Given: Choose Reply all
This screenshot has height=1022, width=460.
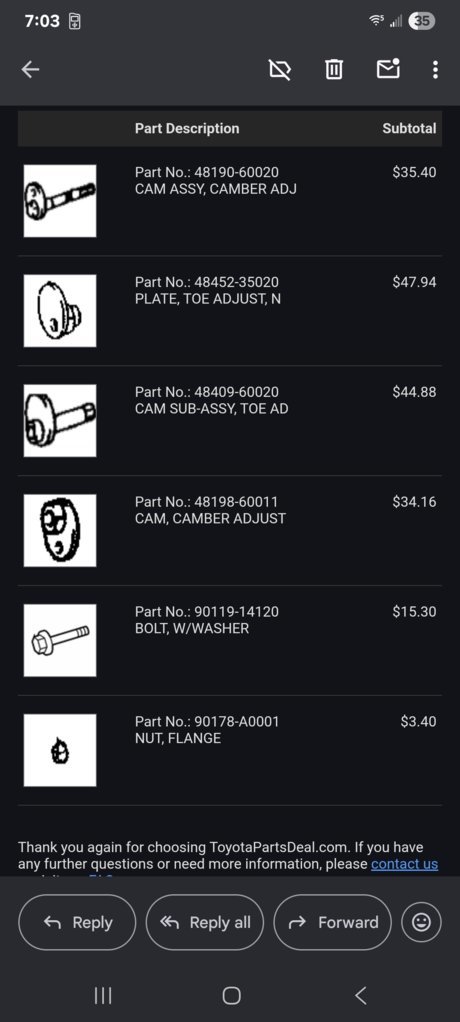Looking at the screenshot, I should pyautogui.click(x=205, y=922).
